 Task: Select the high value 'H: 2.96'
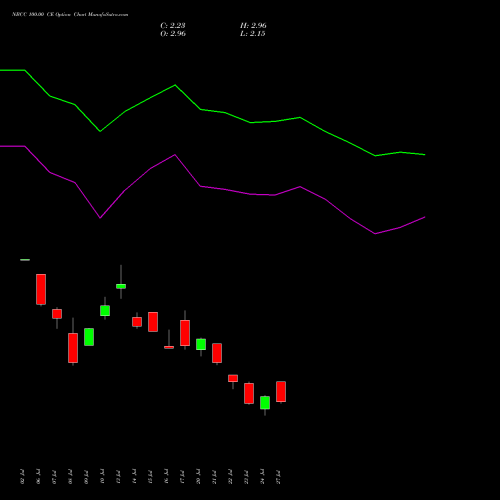pos(253,26)
